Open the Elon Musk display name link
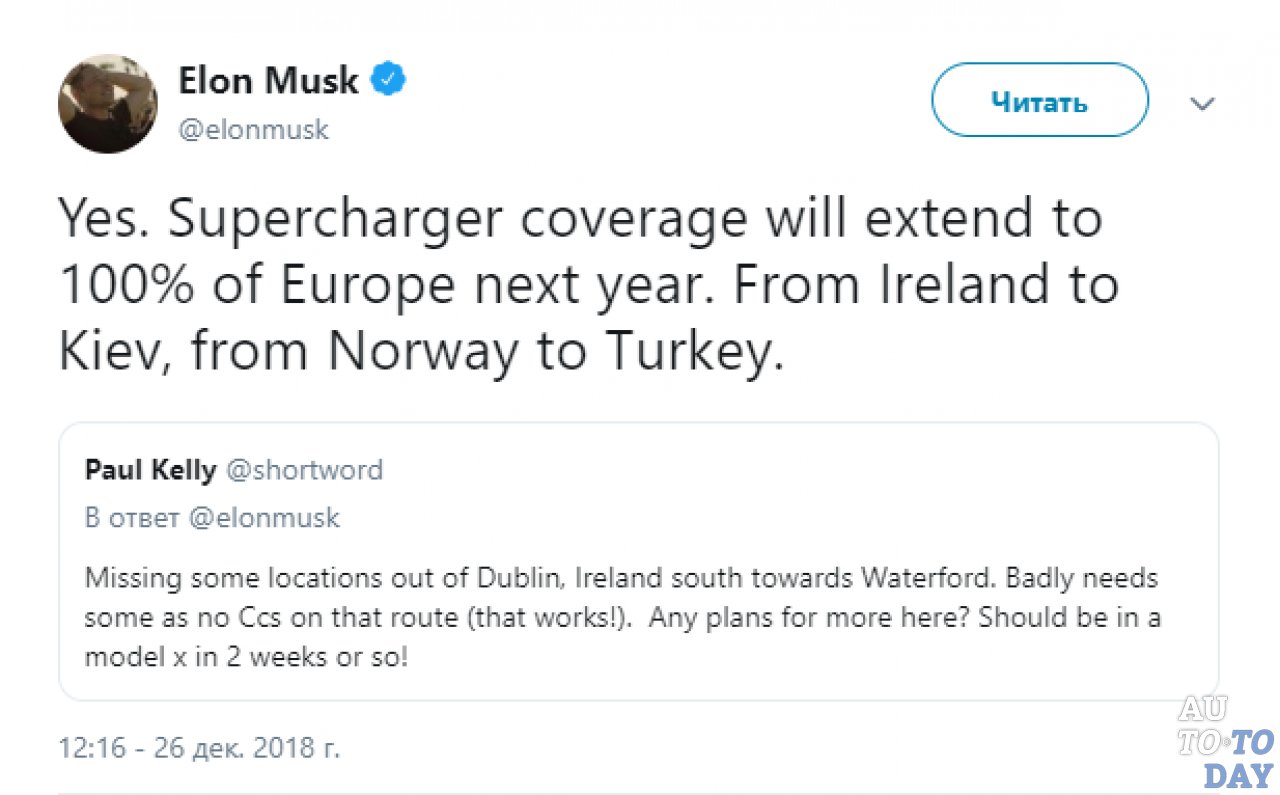Image resolution: width=1280 pixels, height=795 pixels. [x=268, y=80]
